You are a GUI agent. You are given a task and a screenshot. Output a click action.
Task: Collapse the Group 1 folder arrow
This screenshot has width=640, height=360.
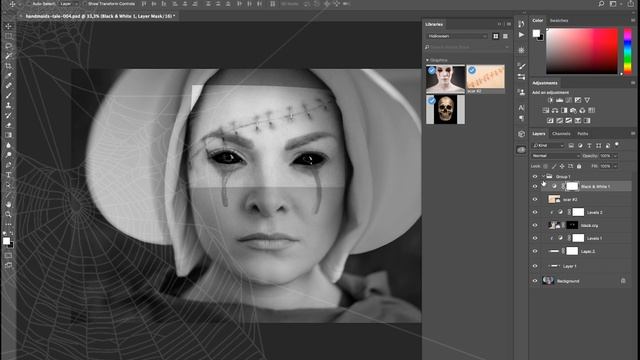coord(543,176)
